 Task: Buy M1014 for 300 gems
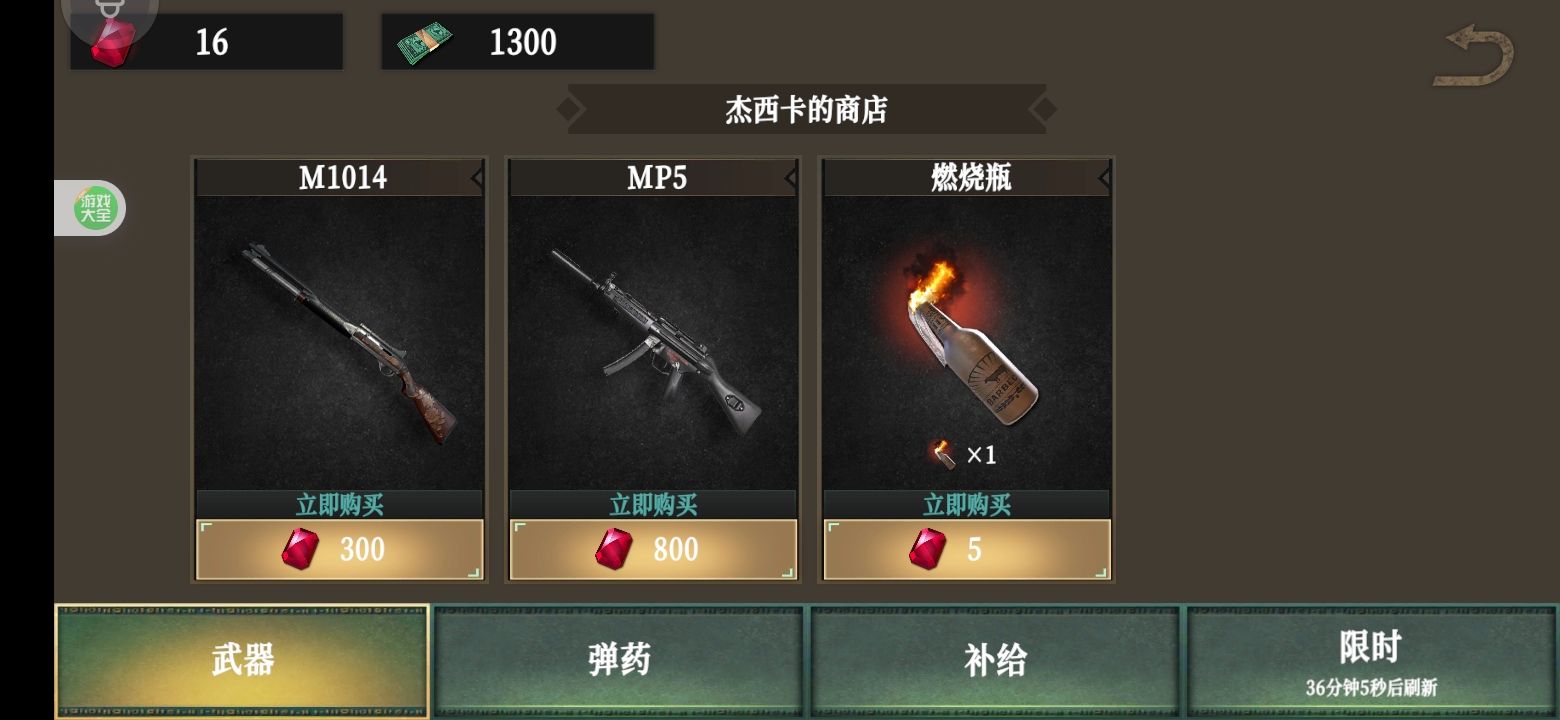(x=339, y=549)
